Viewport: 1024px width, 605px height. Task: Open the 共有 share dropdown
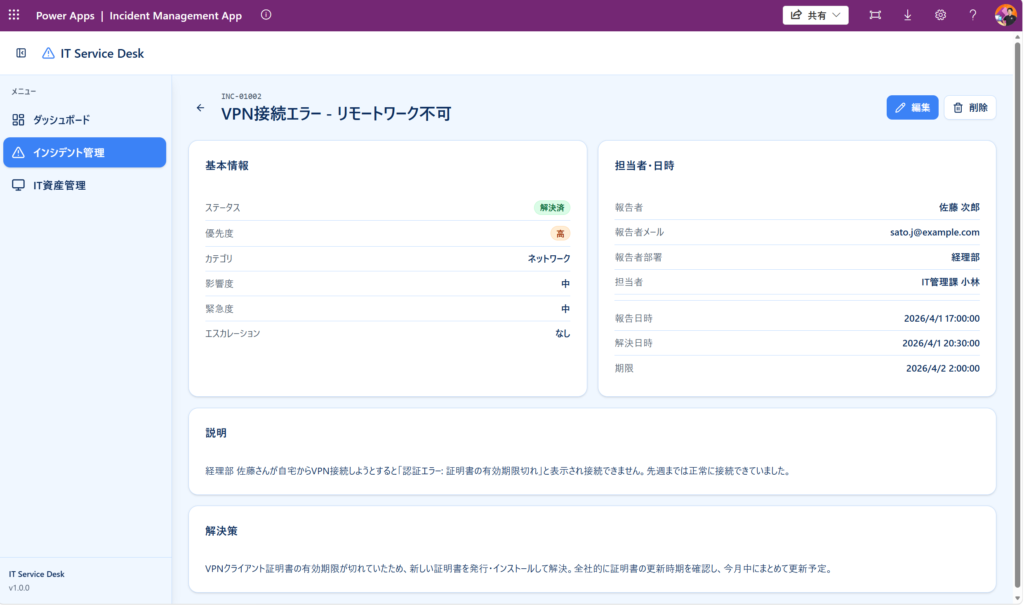815,15
